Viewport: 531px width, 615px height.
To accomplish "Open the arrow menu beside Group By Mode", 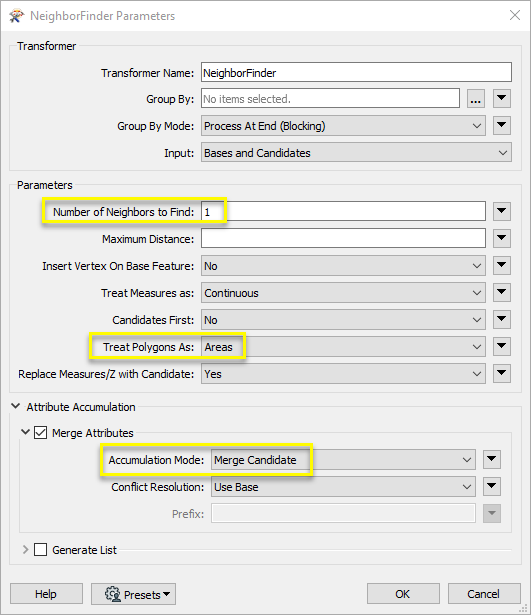I will click(502, 126).
